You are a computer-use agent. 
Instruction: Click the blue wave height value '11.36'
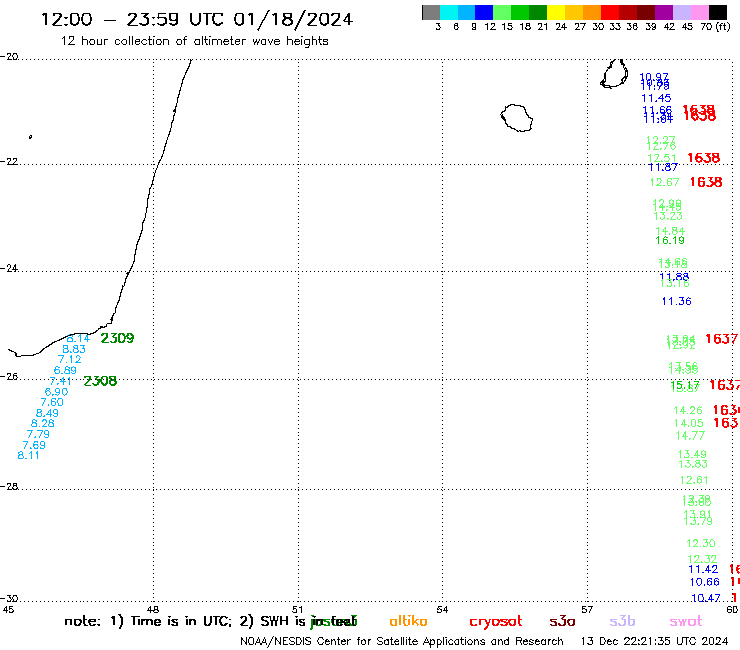coord(676,301)
